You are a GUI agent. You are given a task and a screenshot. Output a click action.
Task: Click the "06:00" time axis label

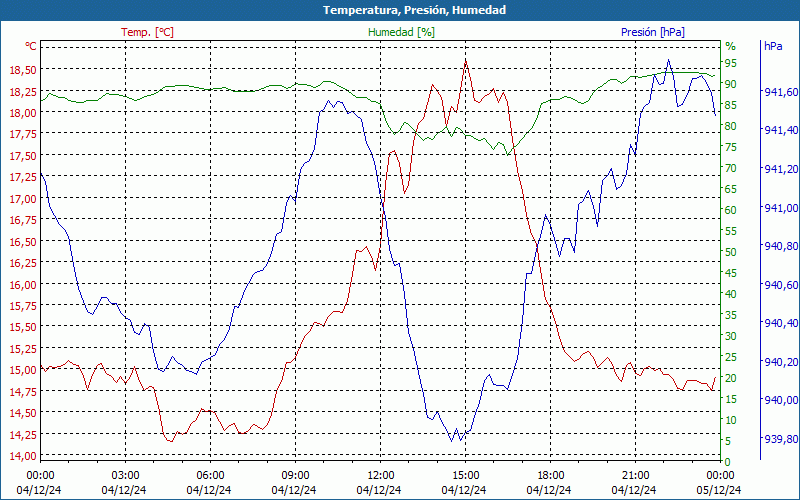[x=210, y=475]
